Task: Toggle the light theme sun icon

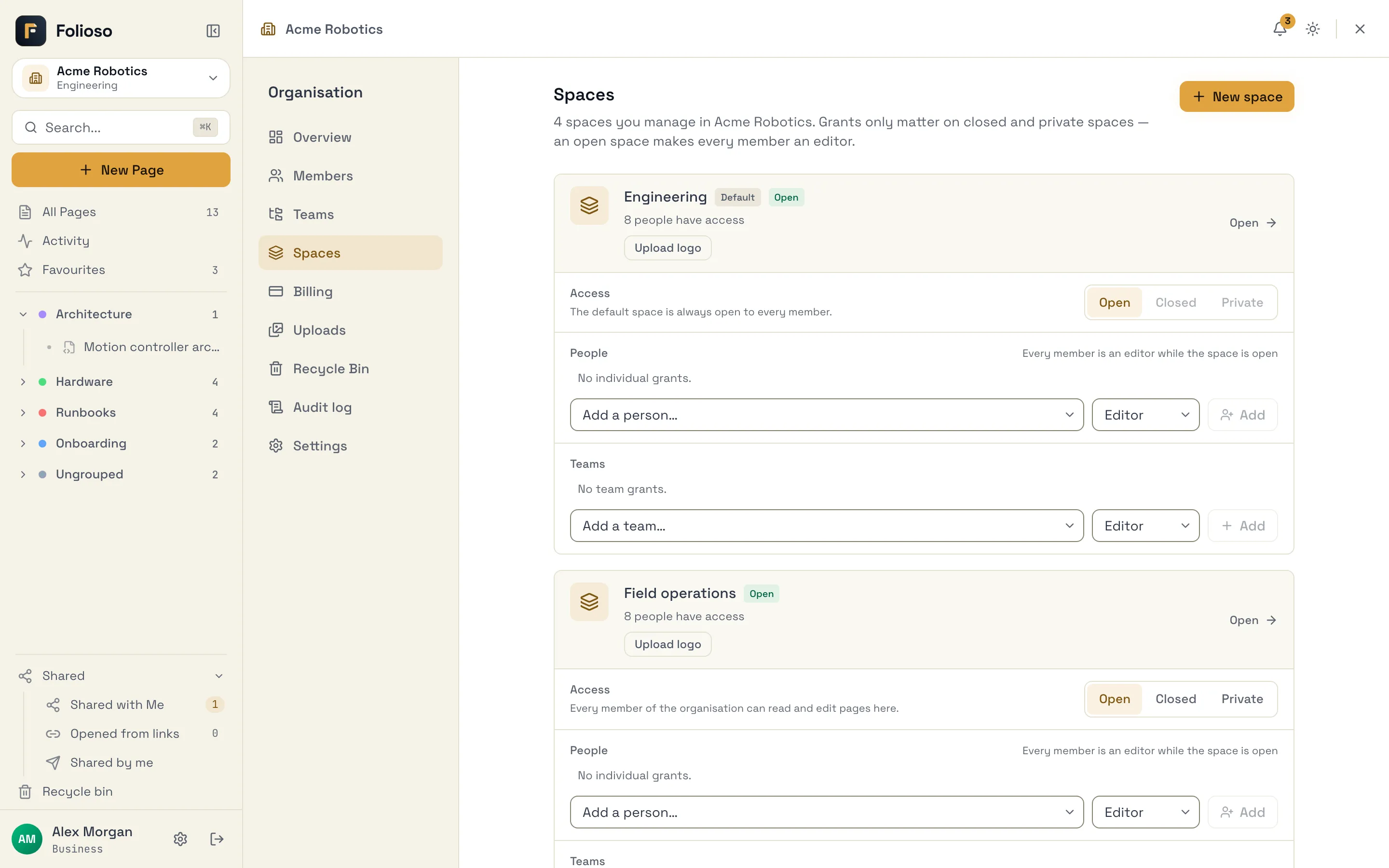Action: tap(1313, 29)
